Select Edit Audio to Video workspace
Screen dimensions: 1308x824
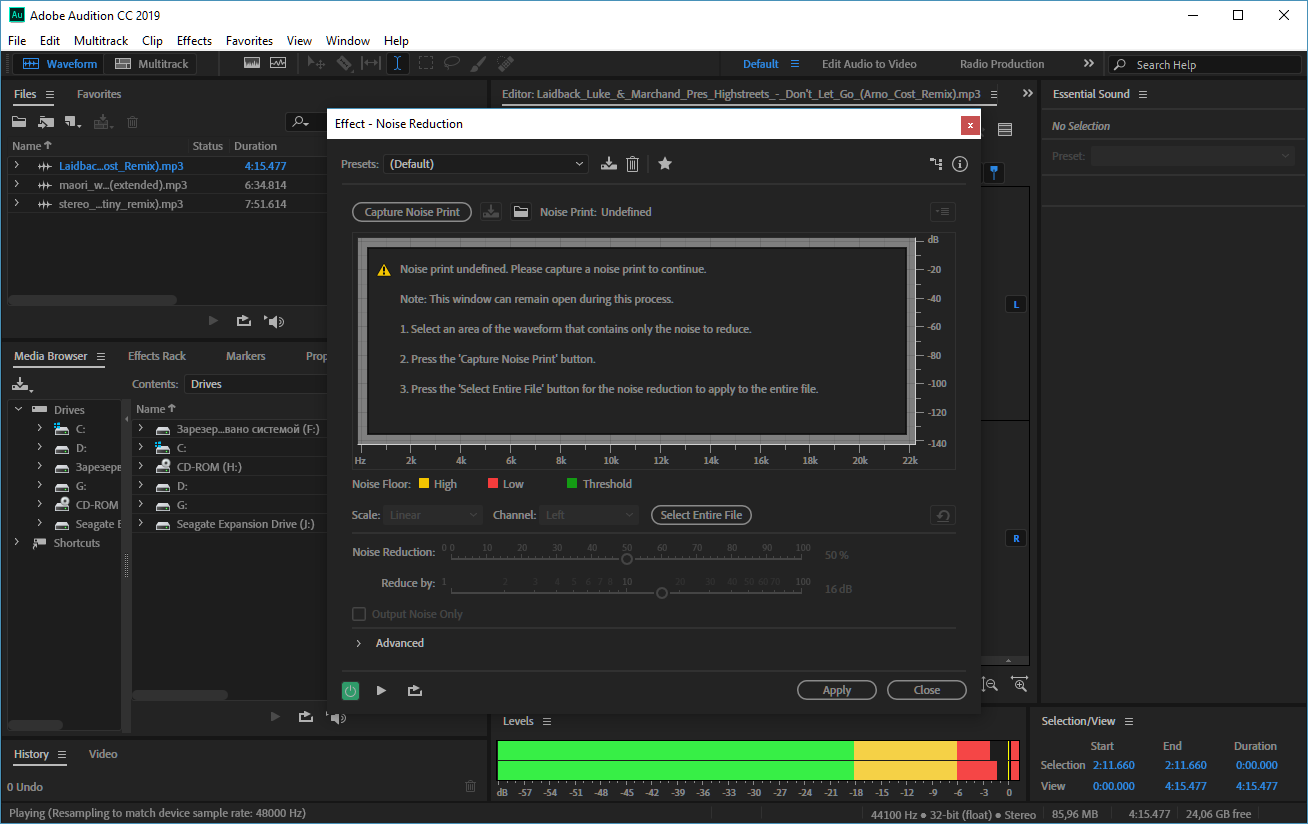pos(869,64)
